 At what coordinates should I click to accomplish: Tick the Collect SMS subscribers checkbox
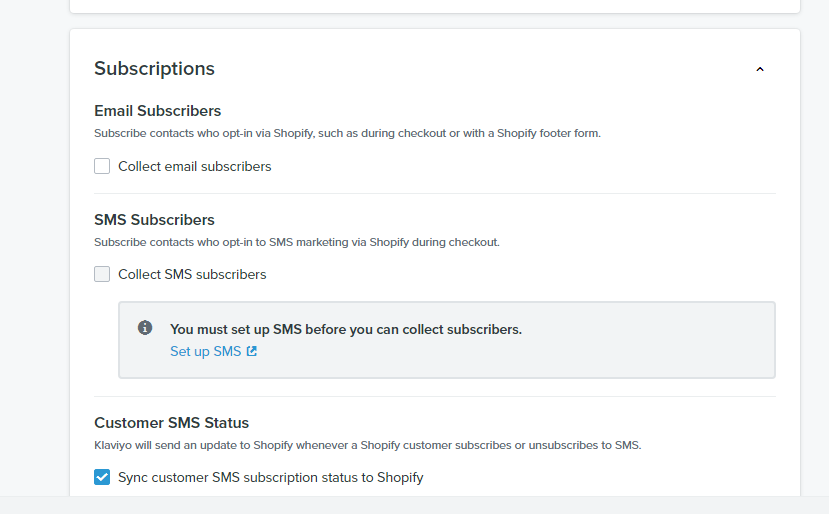[x=102, y=274]
